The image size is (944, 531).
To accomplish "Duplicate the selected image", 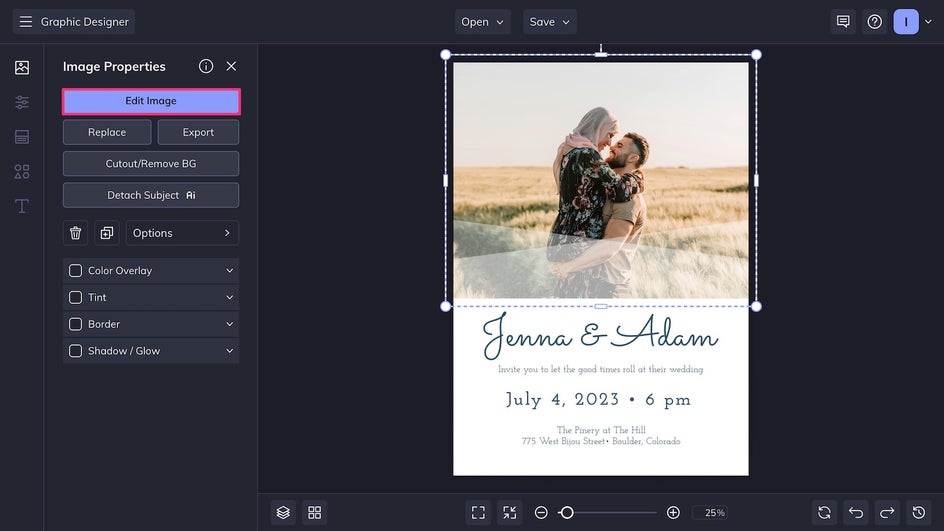I will [x=107, y=233].
